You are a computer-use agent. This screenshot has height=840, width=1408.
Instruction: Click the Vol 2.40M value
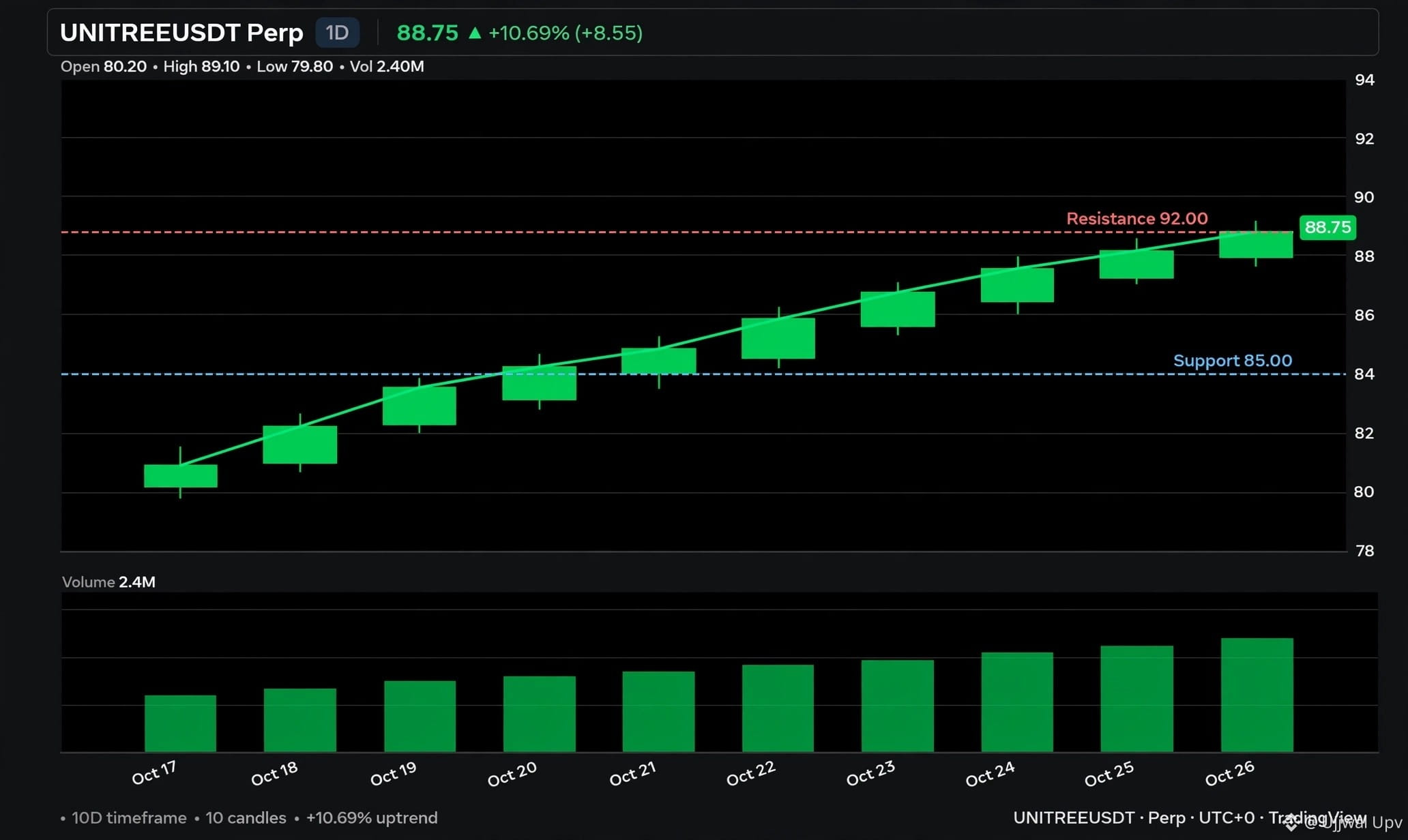coord(387,66)
